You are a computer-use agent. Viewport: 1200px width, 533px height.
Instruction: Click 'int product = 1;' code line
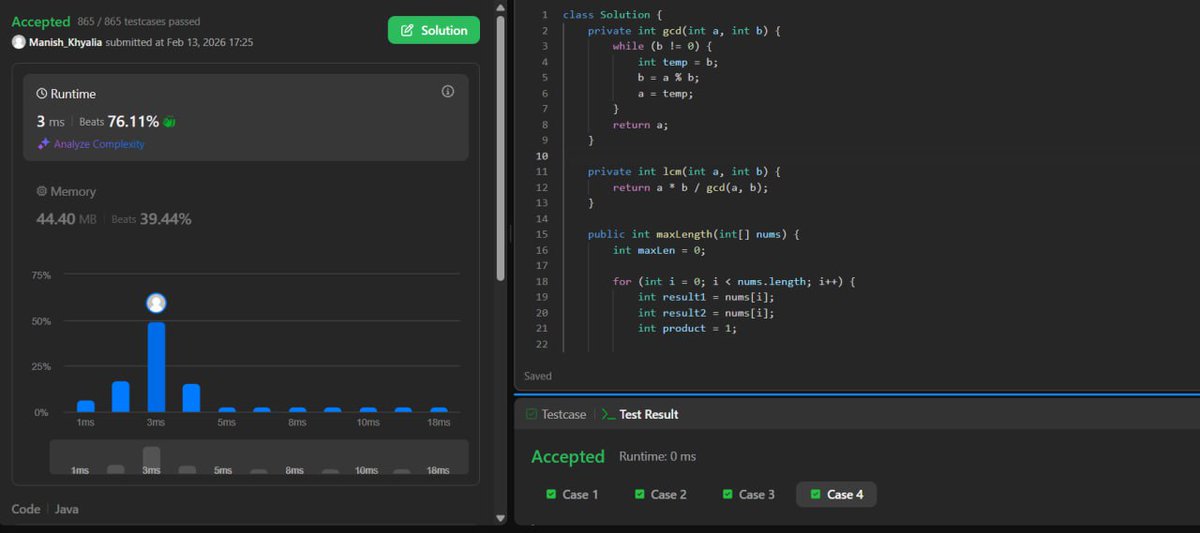point(687,328)
